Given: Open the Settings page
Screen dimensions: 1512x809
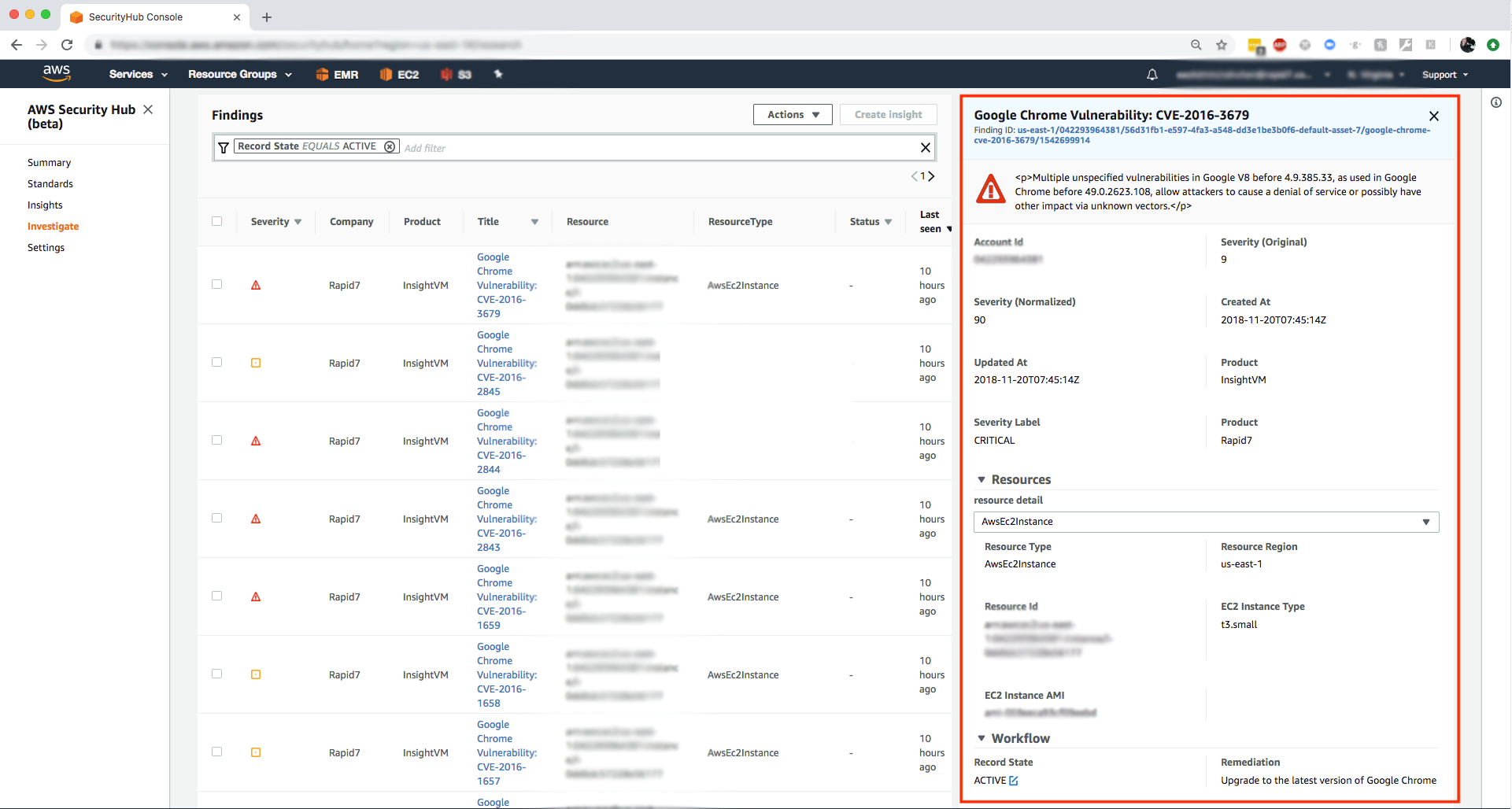Looking at the screenshot, I should 46,248.
